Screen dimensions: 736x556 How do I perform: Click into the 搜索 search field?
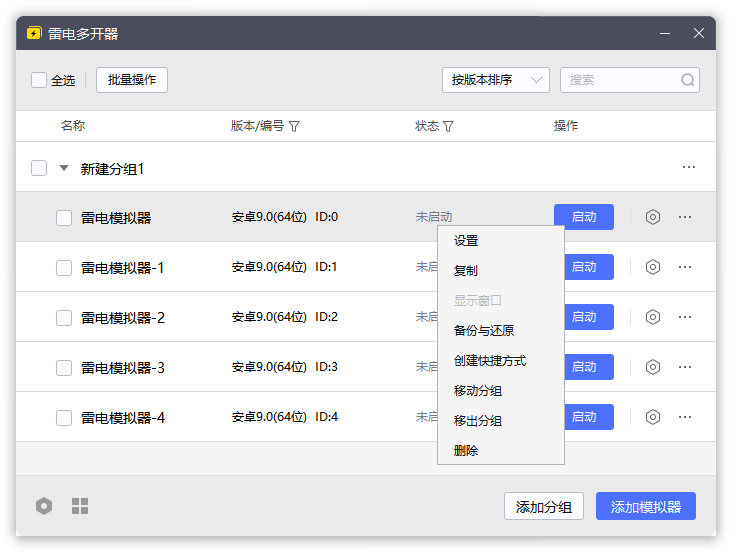[x=620, y=80]
